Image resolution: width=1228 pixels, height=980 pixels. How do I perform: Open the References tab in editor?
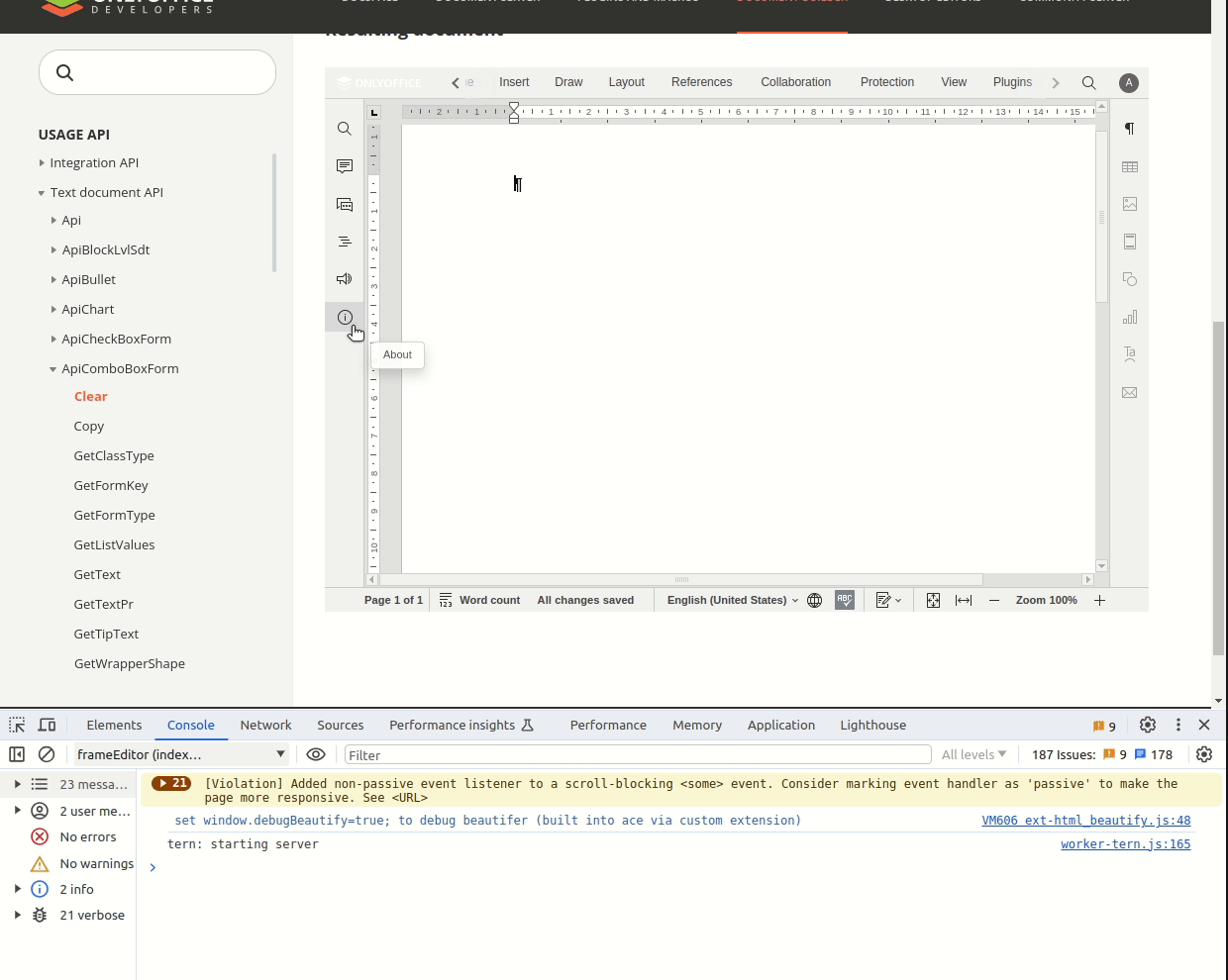click(x=701, y=83)
